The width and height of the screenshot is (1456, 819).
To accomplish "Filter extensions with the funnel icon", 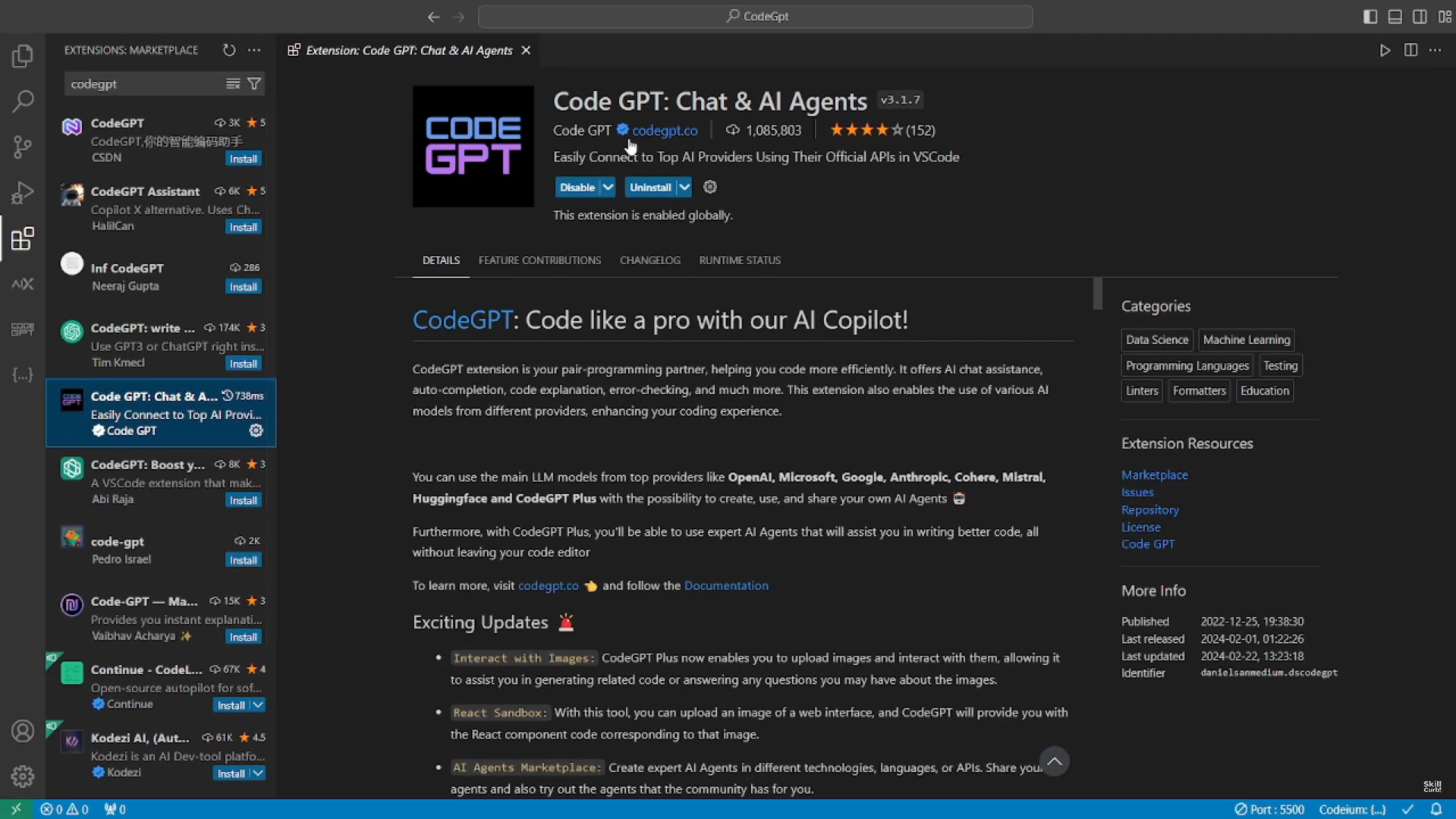I will tap(254, 83).
